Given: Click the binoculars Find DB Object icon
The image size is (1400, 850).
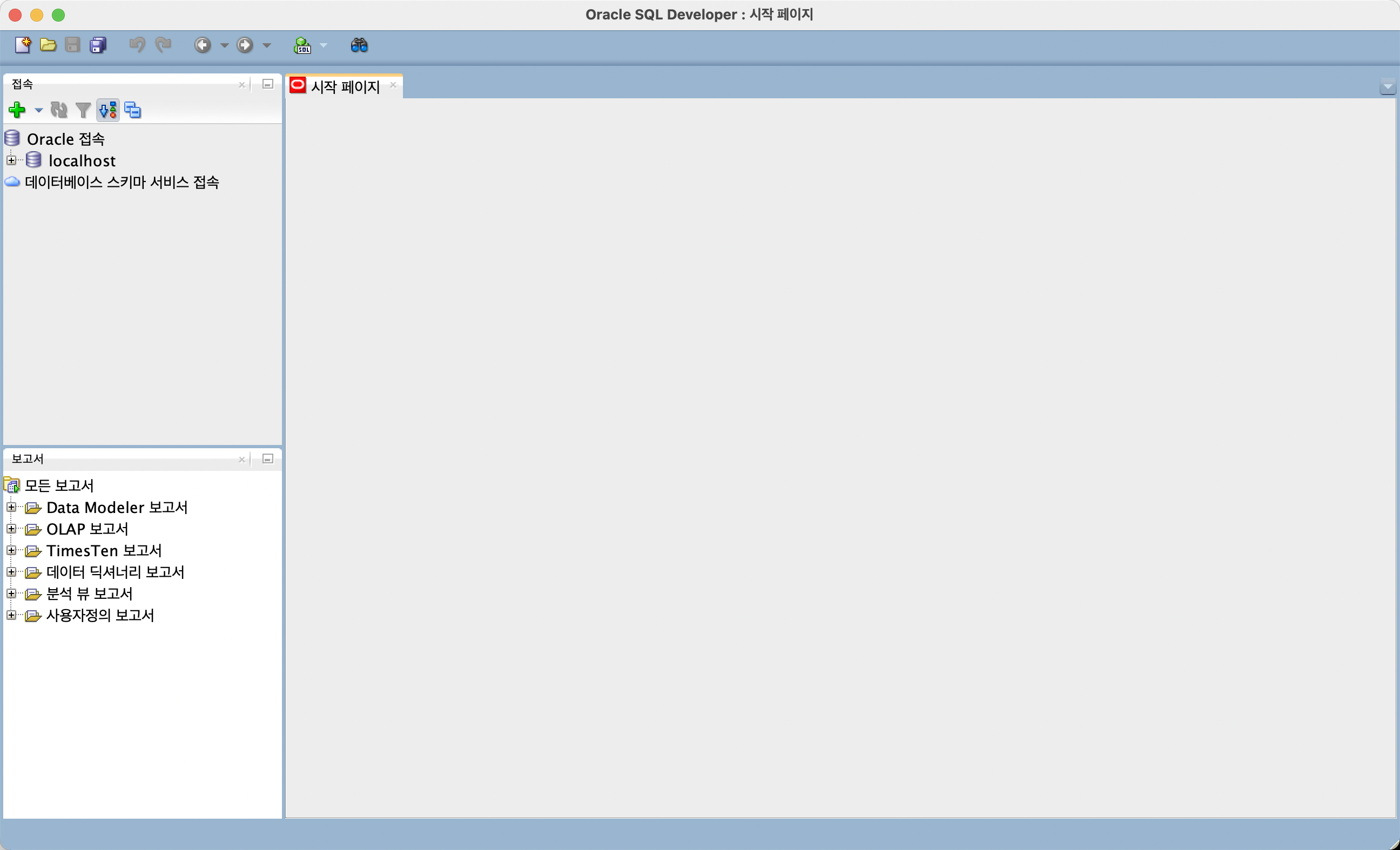Looking at the screenshot, I should (359, 45).
